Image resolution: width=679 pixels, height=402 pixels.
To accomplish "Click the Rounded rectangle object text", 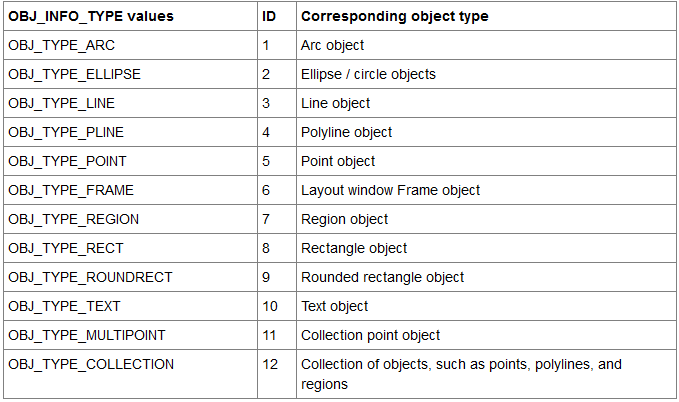I will (x=382, y=277).
